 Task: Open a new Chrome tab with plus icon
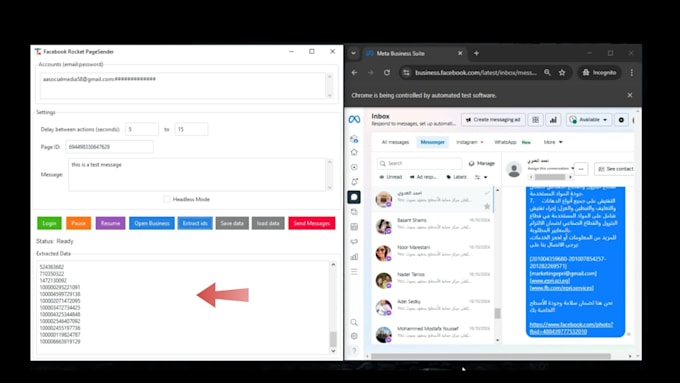click(476, 53)
